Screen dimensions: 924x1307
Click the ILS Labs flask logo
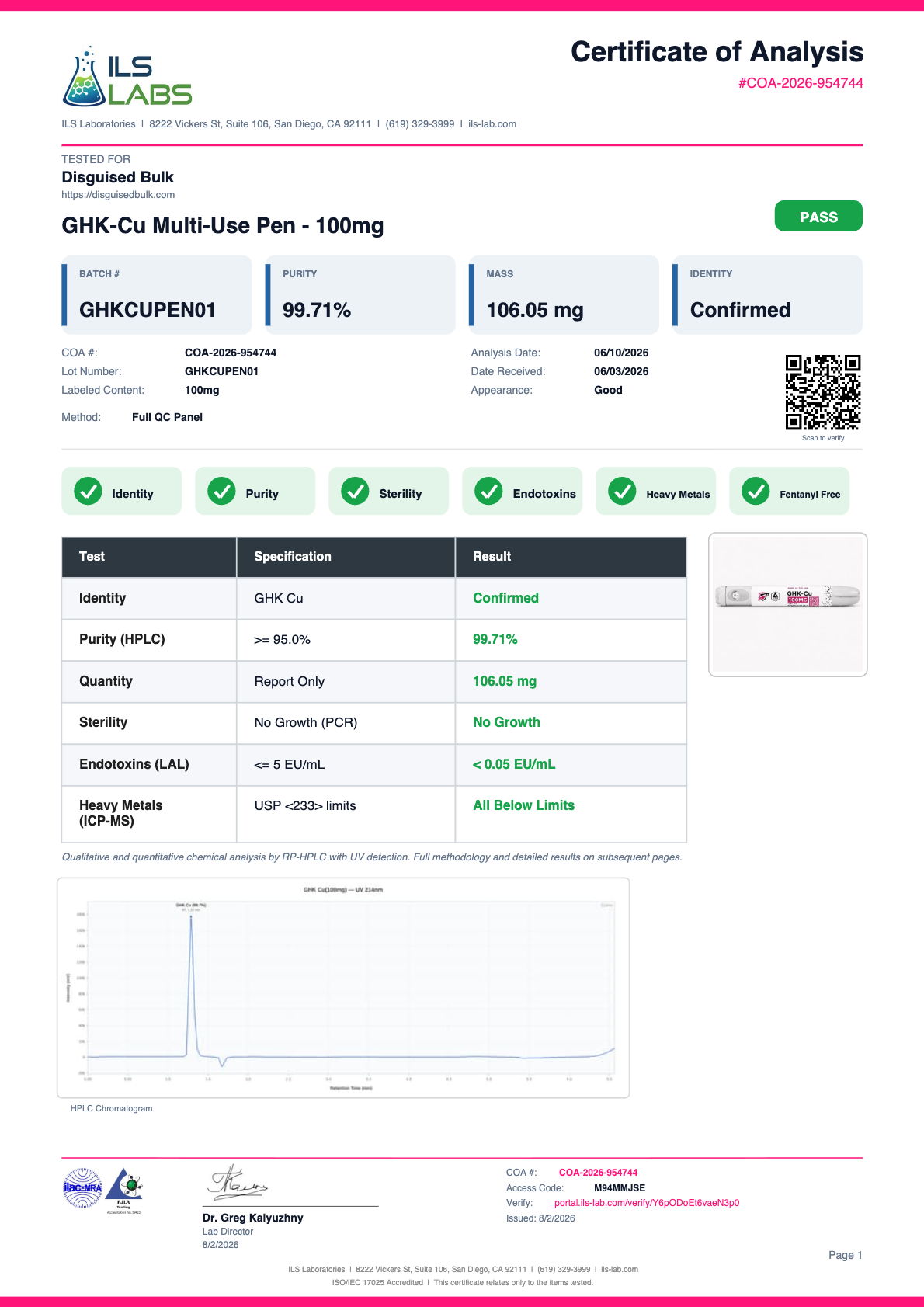click(x=127, y=77)
